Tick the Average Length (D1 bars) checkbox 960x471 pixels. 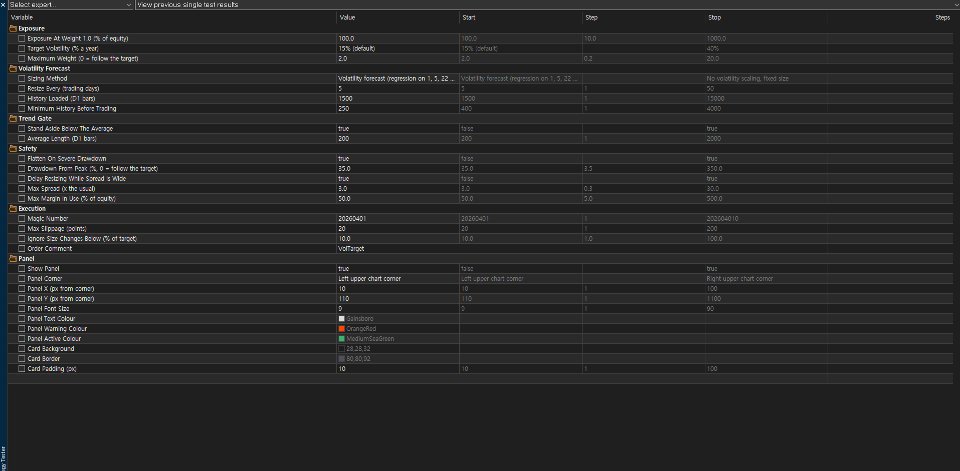pyautogui.click(x=21, y=138)
